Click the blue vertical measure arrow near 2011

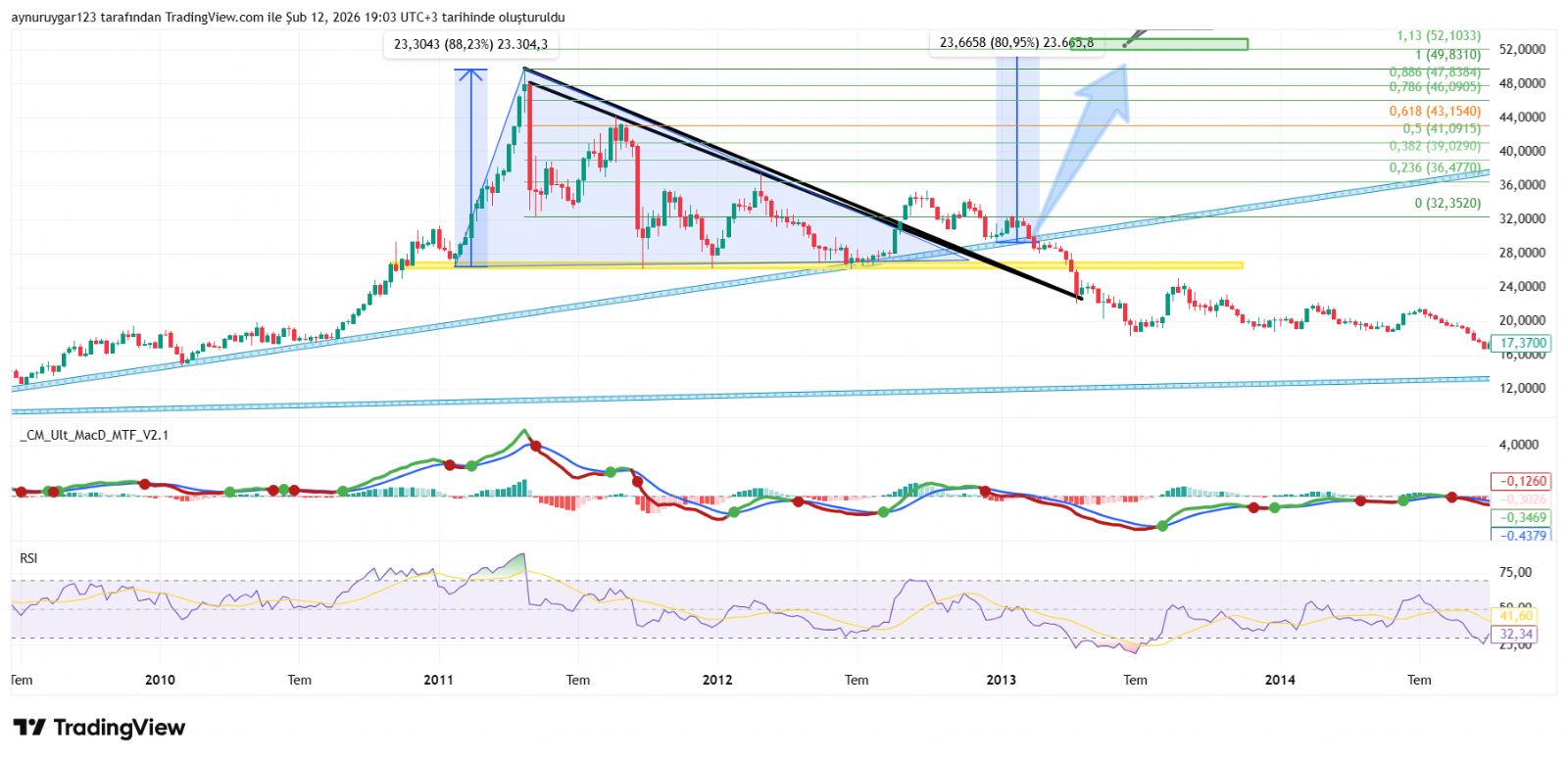tap(471, 166)
